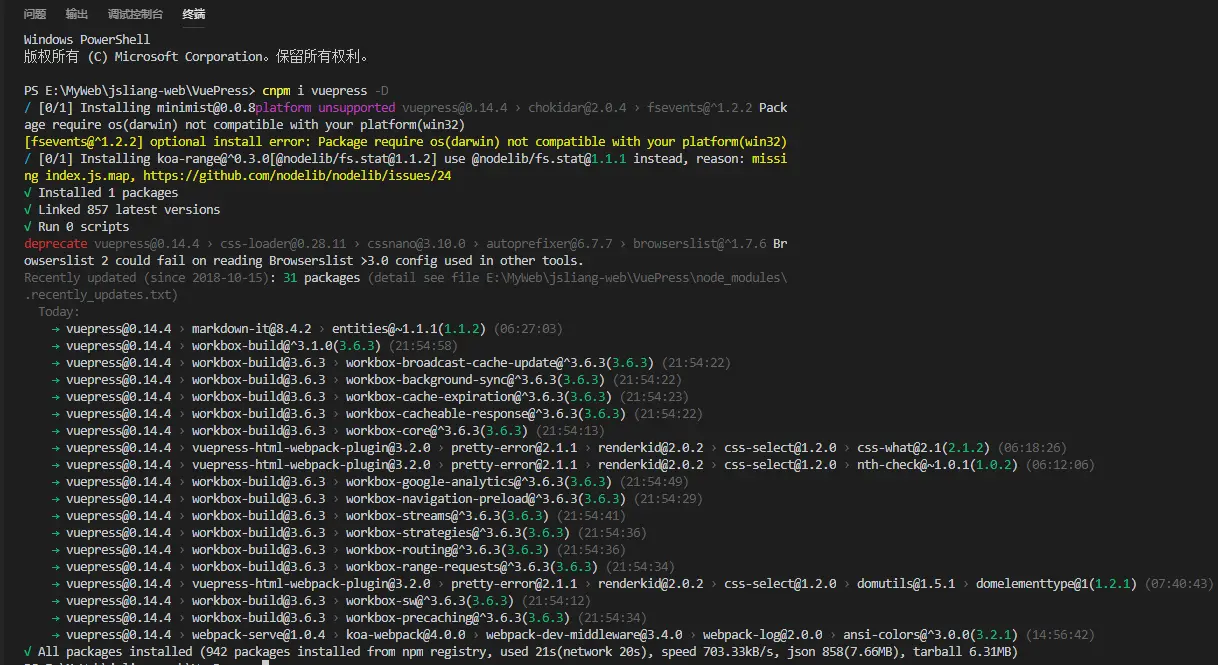Click 'workbox-google-analytics@^3.6.3' entry

(455, 481)
